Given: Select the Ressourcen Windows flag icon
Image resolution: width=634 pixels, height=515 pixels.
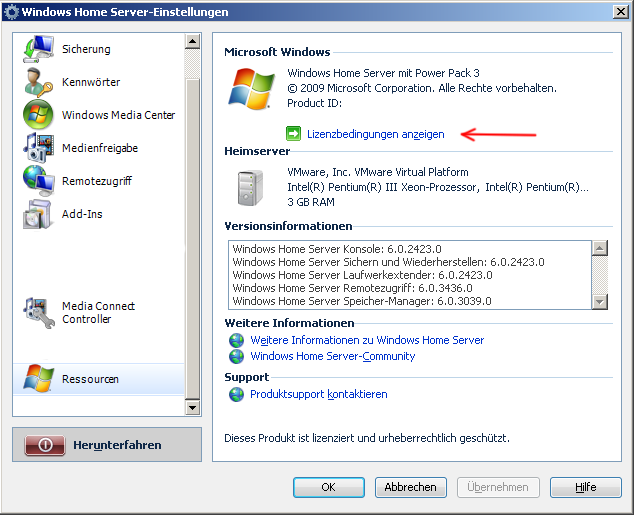Looking at the screenshot, I should [x=38, y=379].
